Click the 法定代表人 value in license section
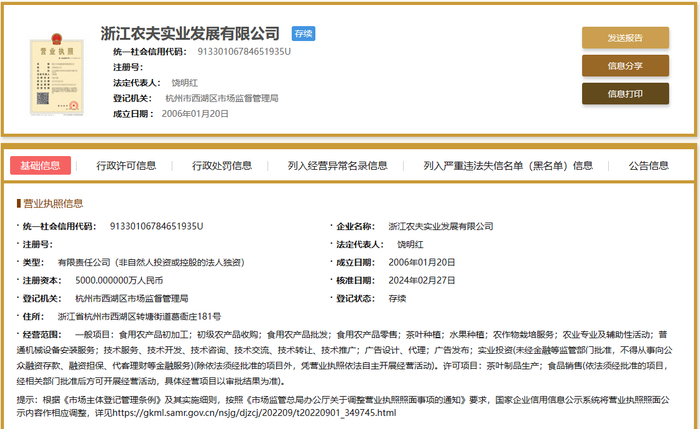Screen dimensions: 700x429 click(x=410, y=244)
